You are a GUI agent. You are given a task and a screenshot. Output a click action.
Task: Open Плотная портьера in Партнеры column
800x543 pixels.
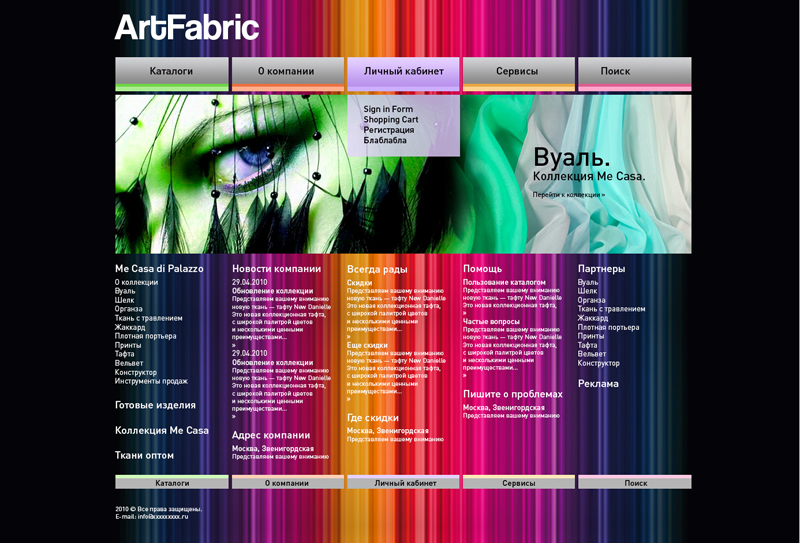[608, 327]
